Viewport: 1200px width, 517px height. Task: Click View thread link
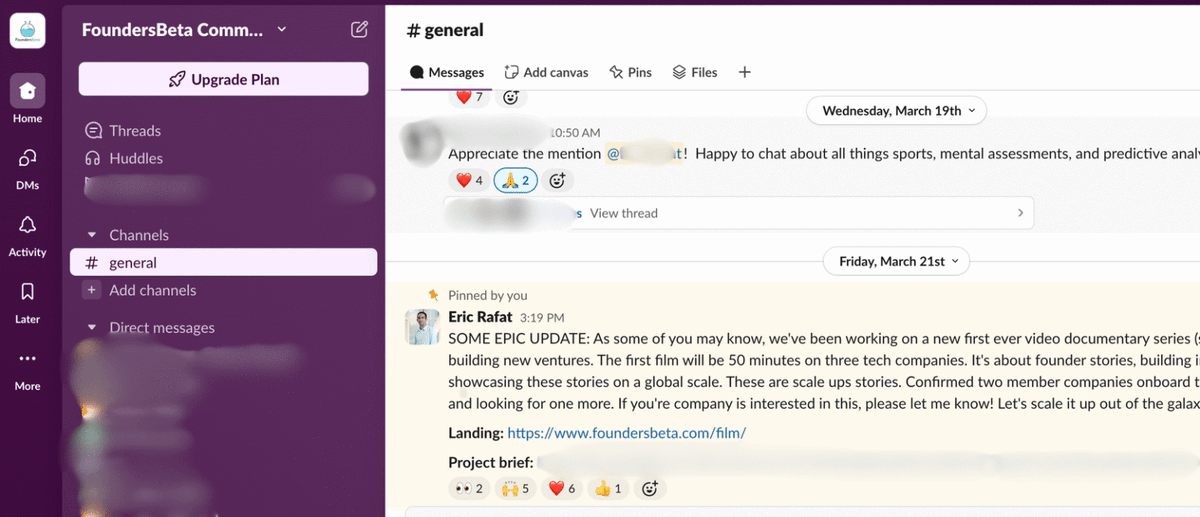point(624,213)
